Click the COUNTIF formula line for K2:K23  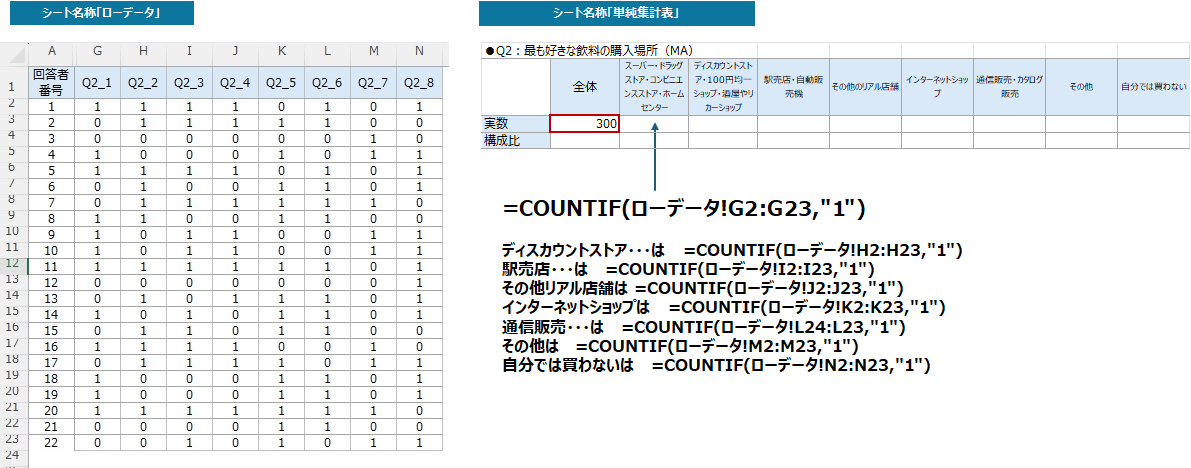pos(724,308)
